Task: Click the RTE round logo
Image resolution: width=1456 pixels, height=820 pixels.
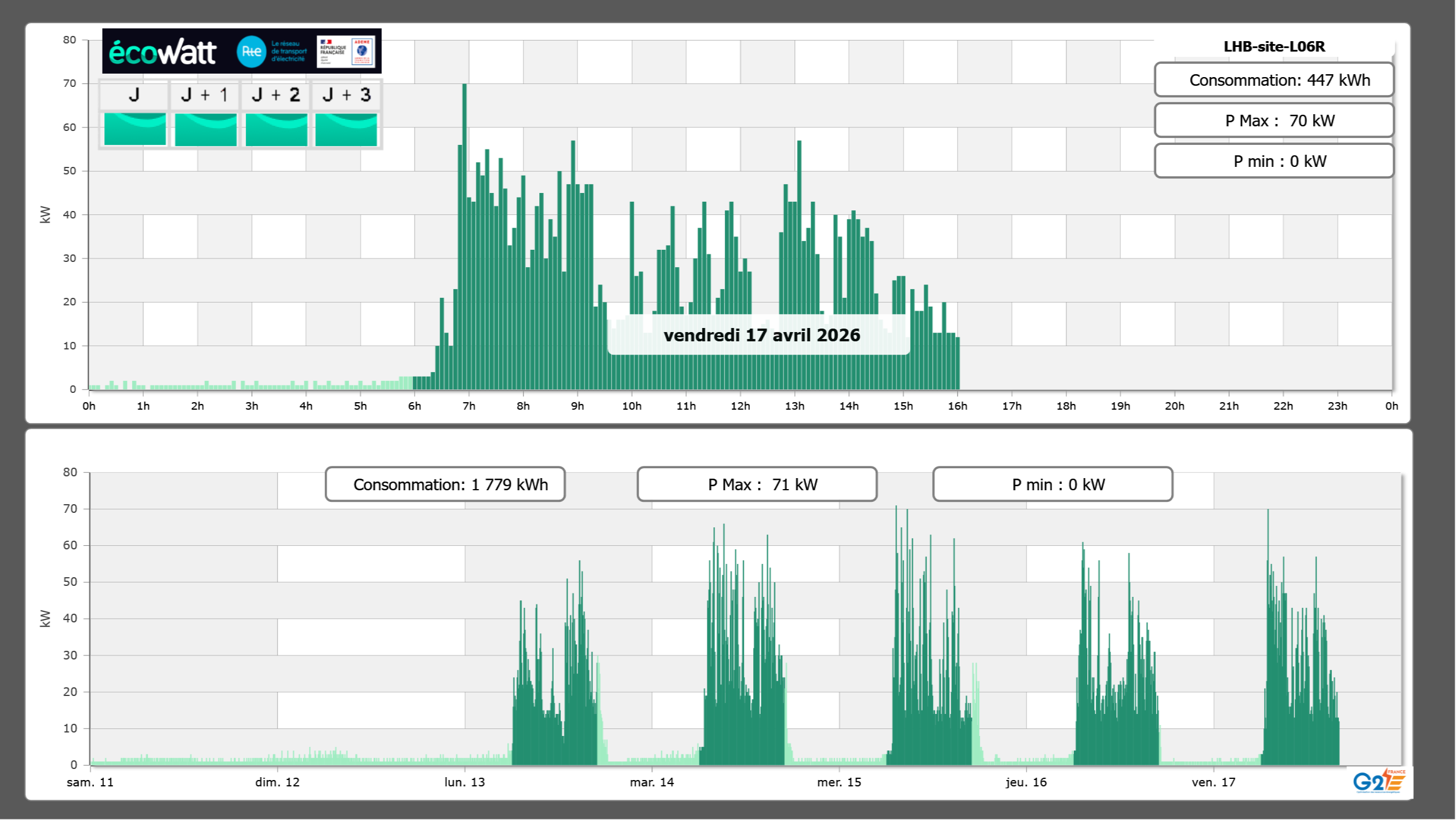Action: 251,52
